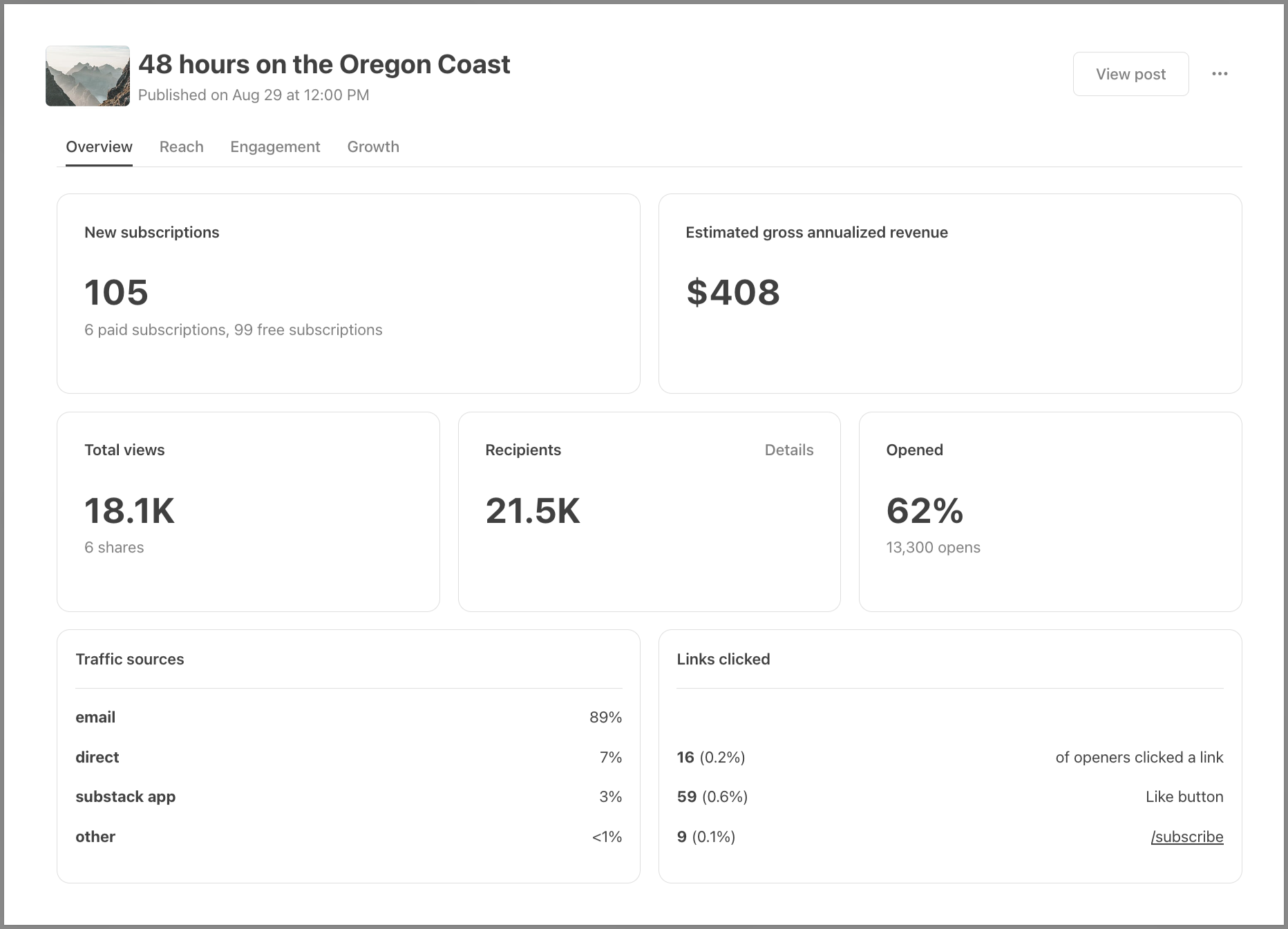Viewport: 1288px width, 929px height.
Task: Select the New subscriptions card
Action: [348, 294]
